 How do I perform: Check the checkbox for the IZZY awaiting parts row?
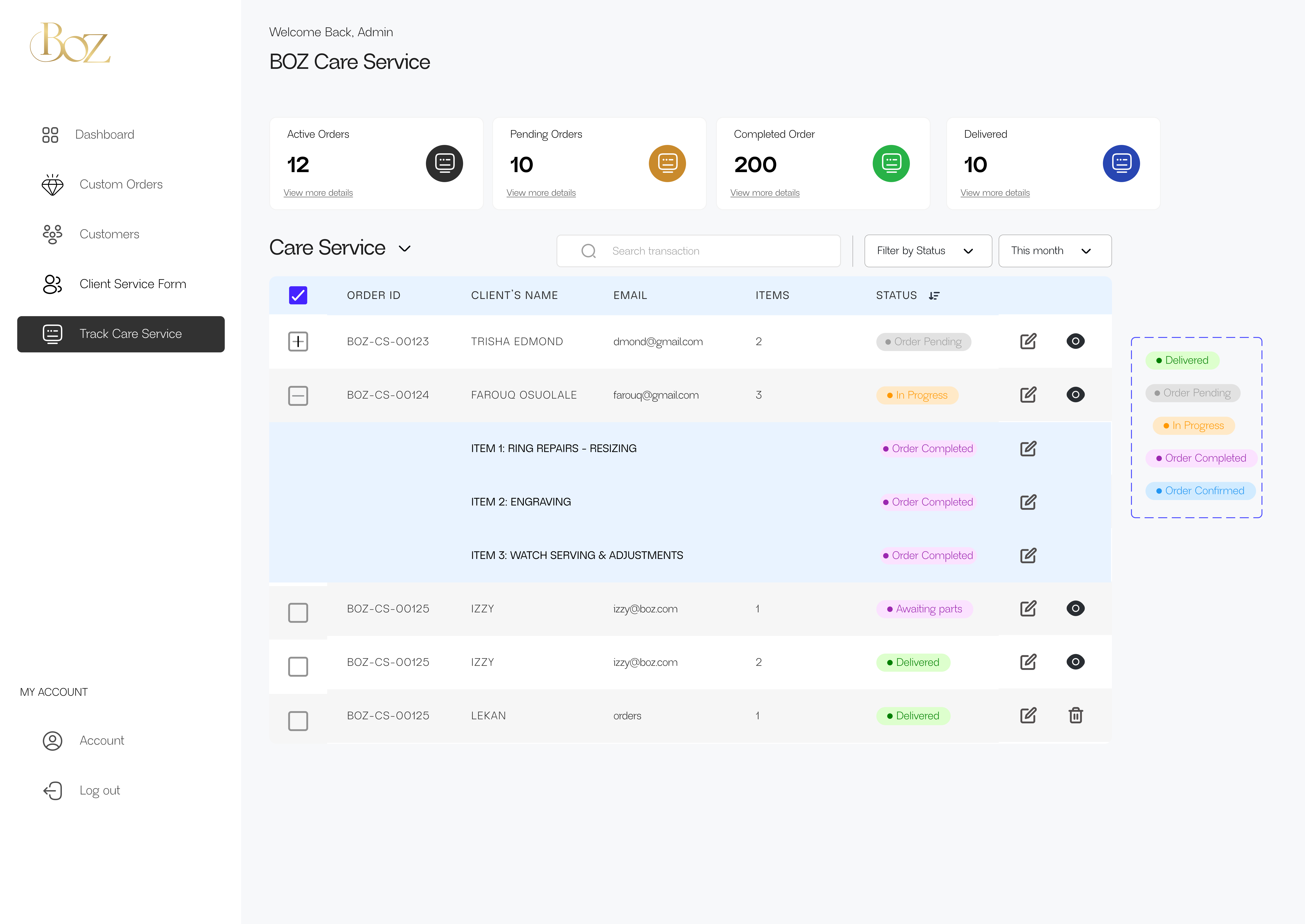coord(298,612)
